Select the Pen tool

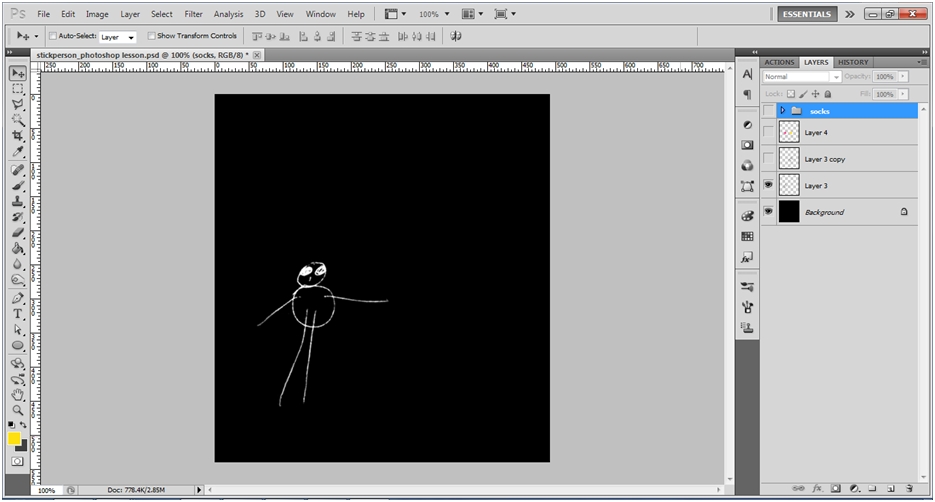pyautogui.click(x=18, y=298)
